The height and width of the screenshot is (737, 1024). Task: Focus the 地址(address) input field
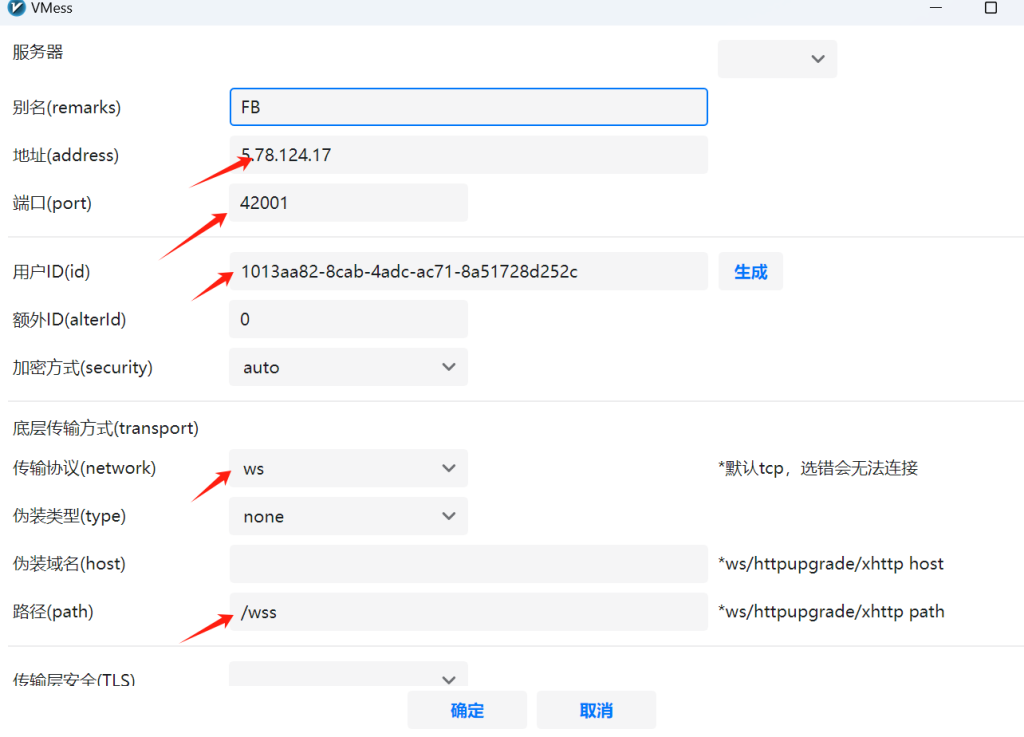468,155
